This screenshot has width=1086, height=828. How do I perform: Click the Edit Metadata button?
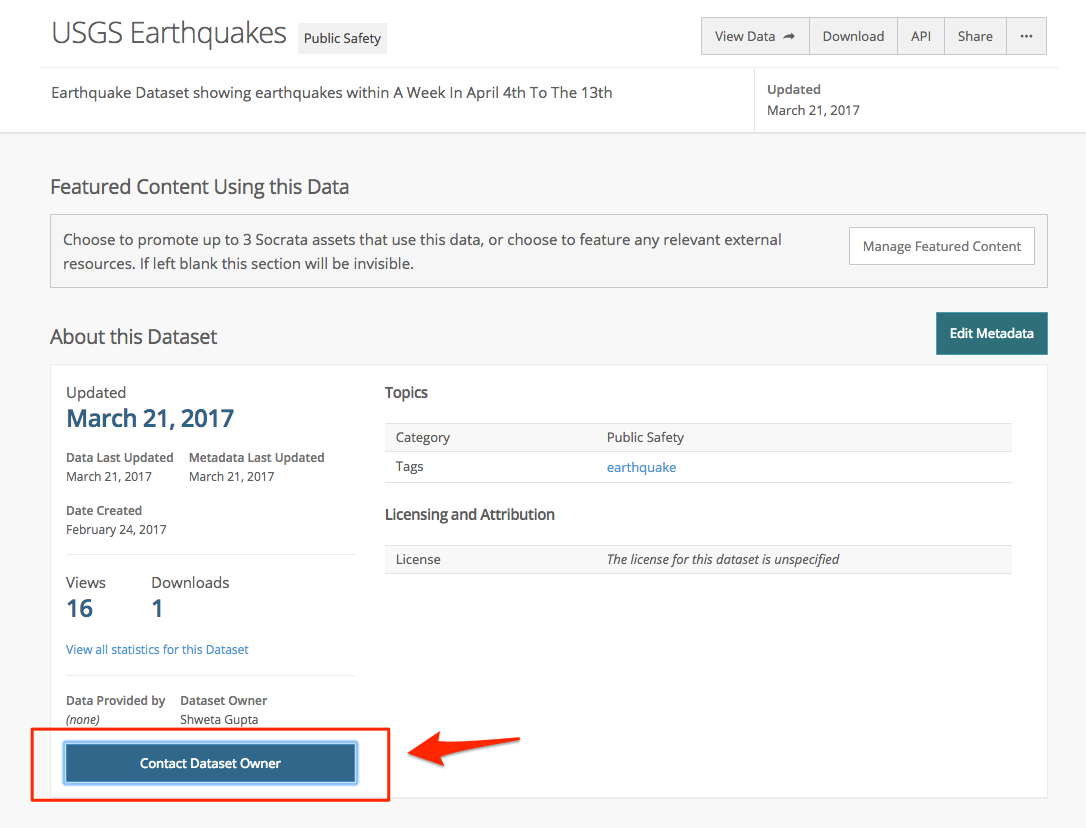(x=991, y=333)
